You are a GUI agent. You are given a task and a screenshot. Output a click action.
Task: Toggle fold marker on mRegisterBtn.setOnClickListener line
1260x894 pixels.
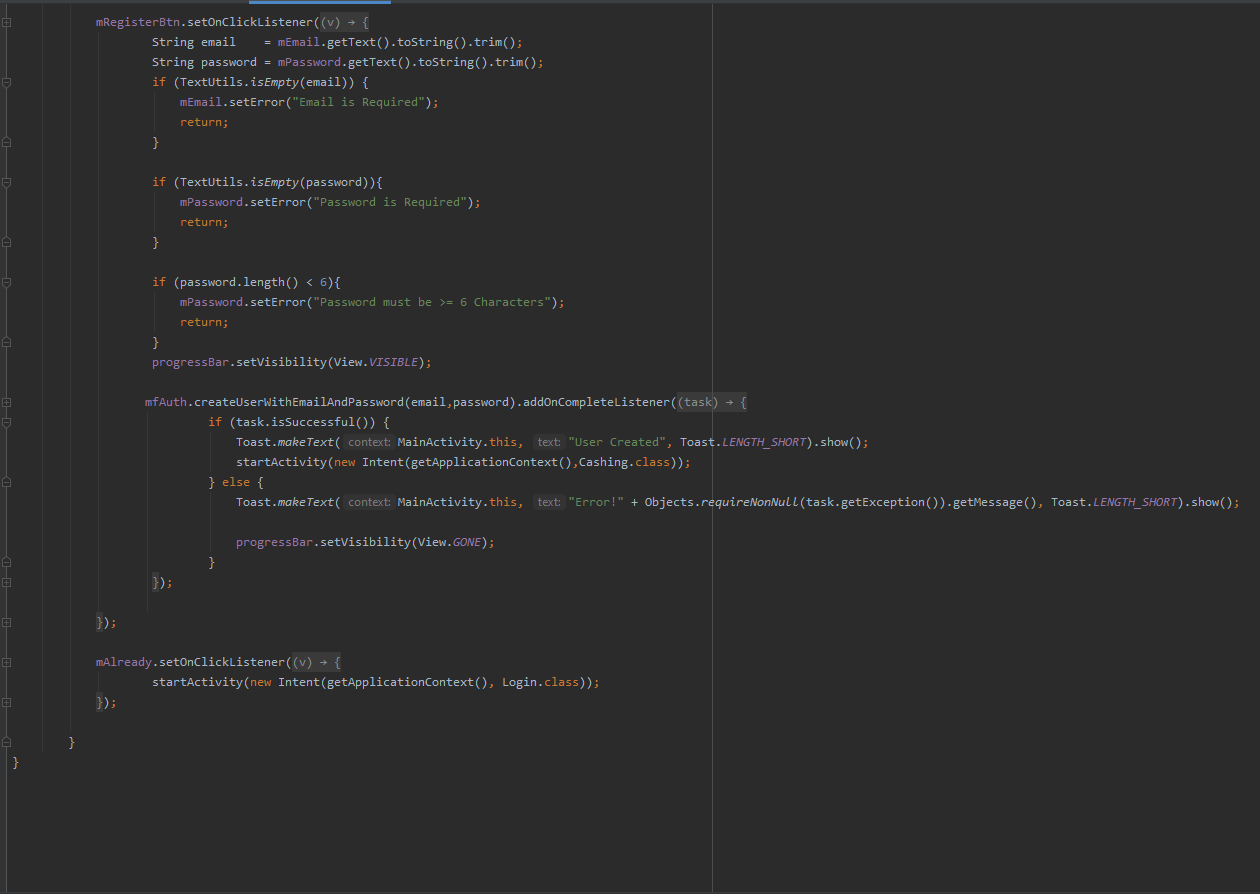pyautogui.click(x=6, y=22)
